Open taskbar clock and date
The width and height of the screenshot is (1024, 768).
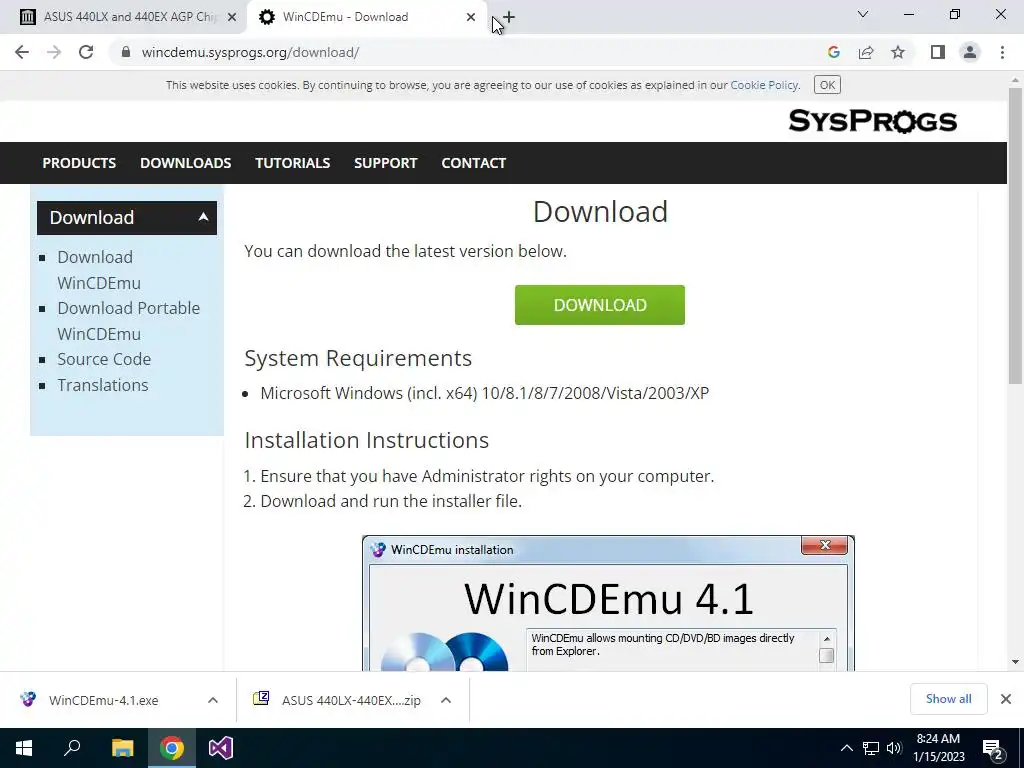tap(938, 748)
